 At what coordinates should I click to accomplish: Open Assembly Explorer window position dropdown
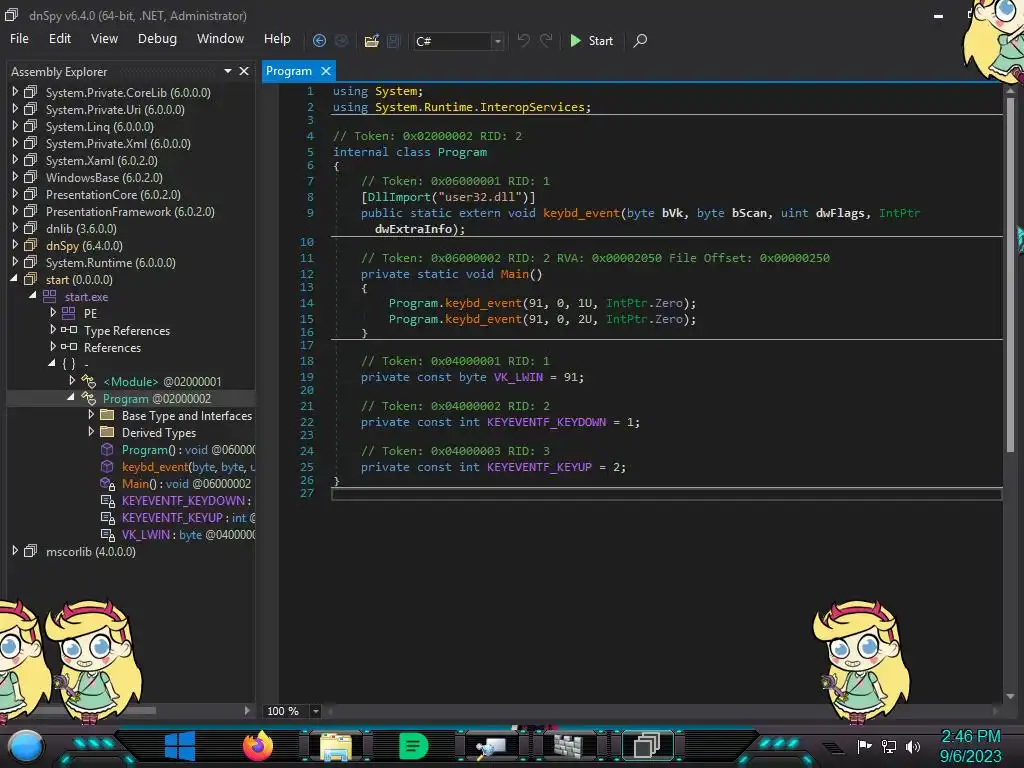(x=228, y=71)
